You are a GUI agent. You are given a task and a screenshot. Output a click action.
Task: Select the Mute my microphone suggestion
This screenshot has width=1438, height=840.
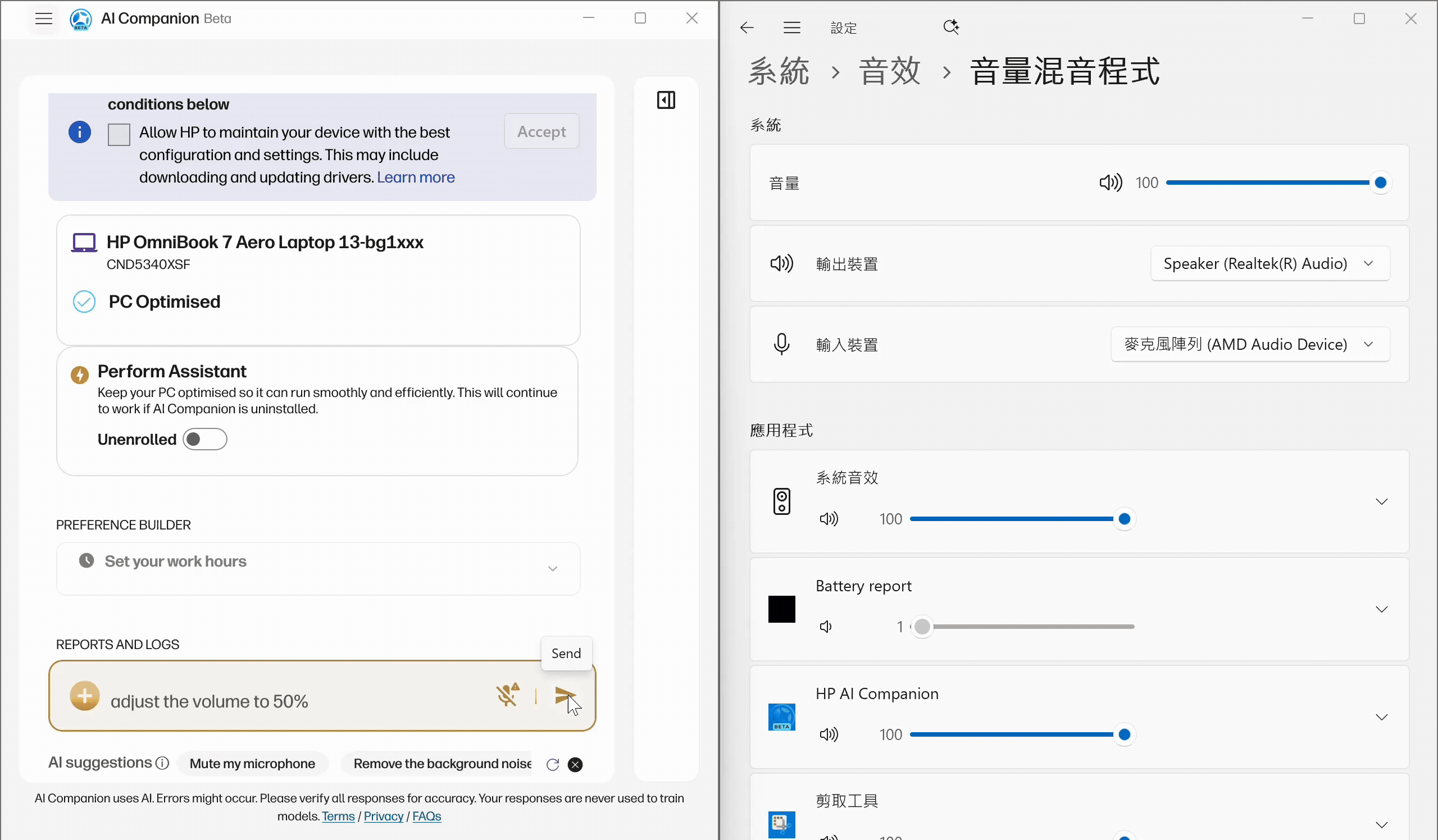click(252, 764)
